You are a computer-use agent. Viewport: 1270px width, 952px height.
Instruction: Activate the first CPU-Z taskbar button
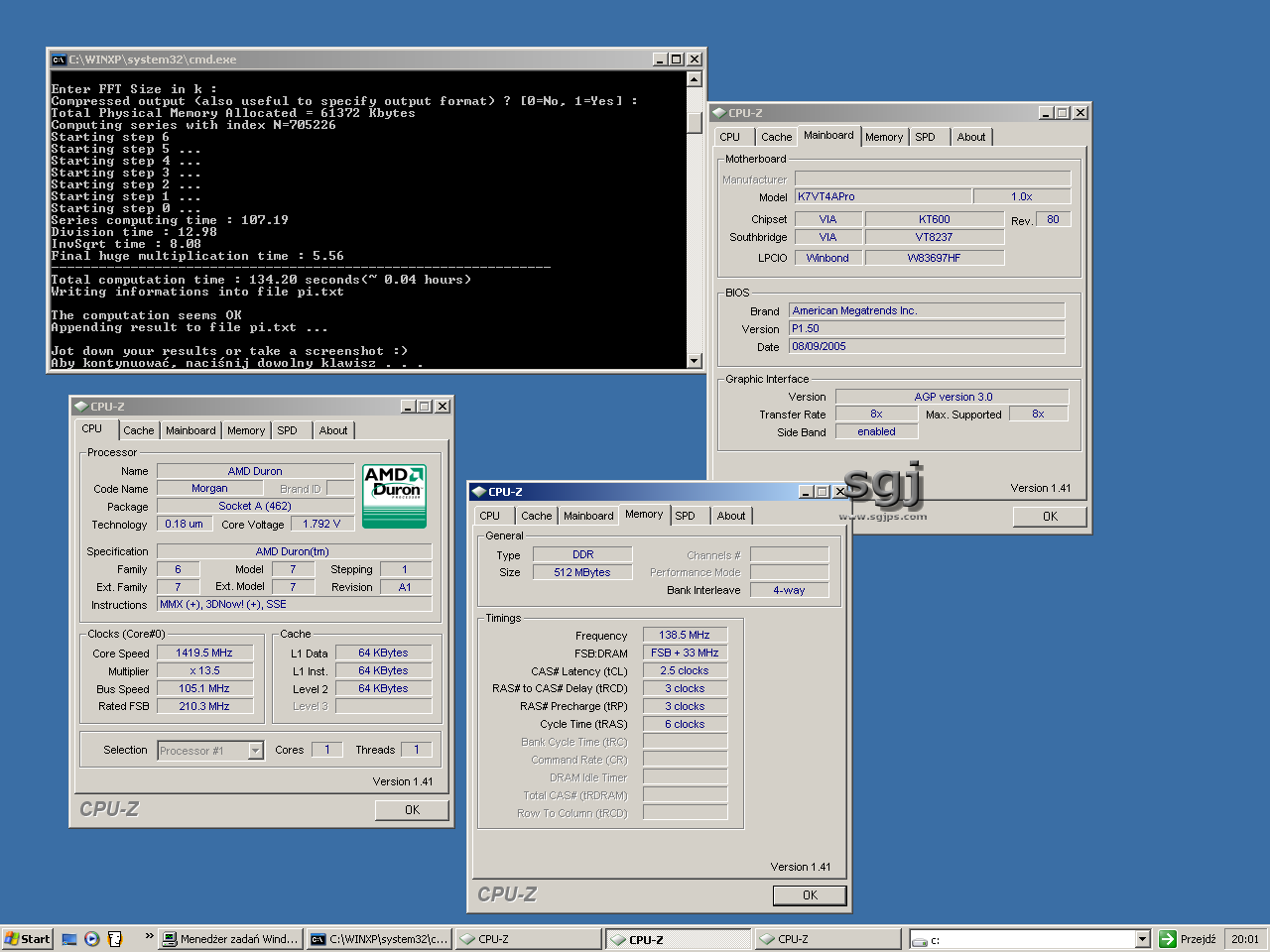pyautogui.click(x=528, y=939)
